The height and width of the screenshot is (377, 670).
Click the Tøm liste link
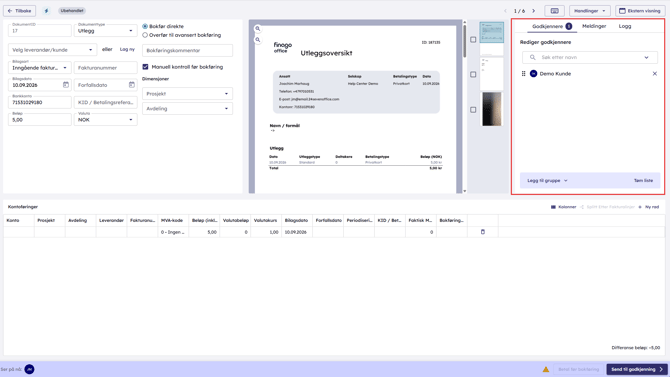click(643, 180)
